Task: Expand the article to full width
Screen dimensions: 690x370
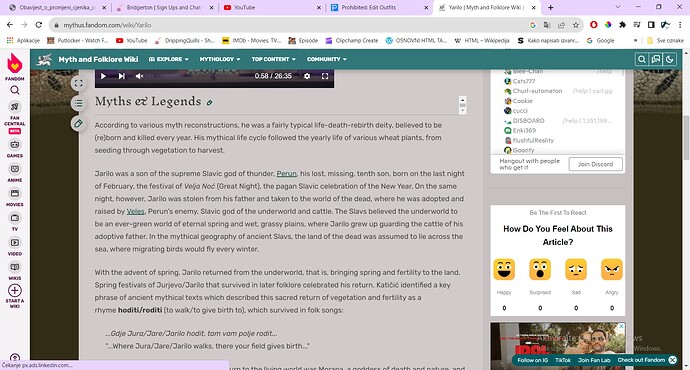Action: coord(78,83)
